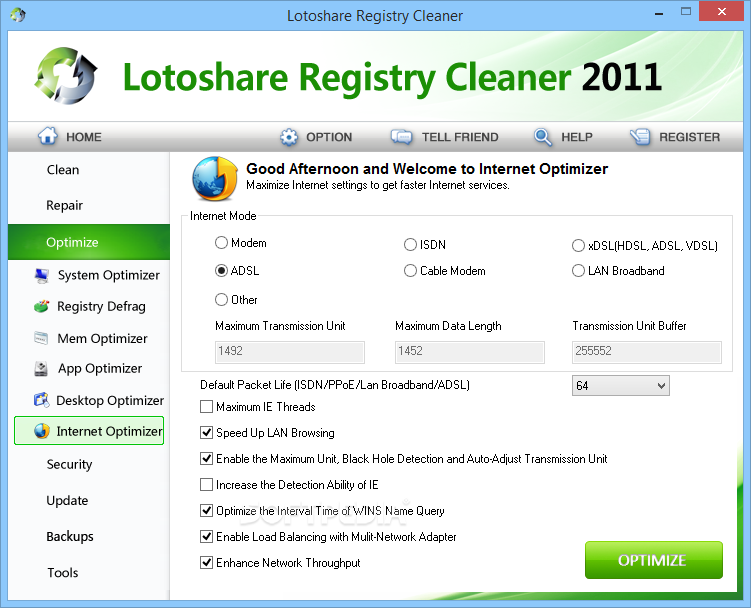Click the OPTION toolbar label
The height and width of the screenshot is (608, 751).
[329, 137]
